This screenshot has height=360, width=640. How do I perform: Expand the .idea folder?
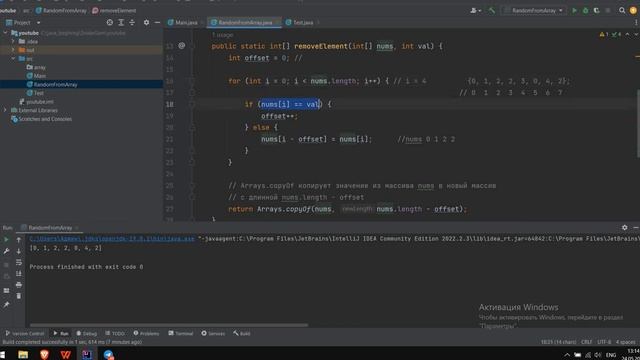(x=13, y=42)
